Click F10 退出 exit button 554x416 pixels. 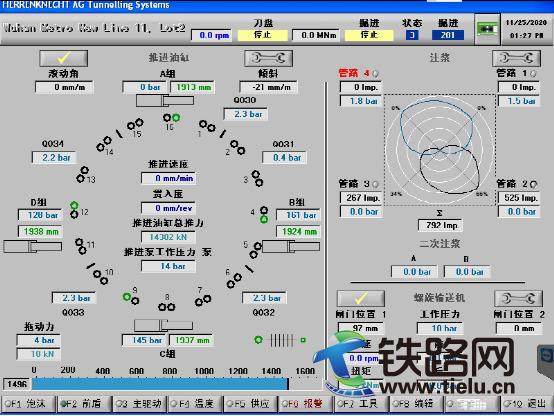(x=527, y=404)
